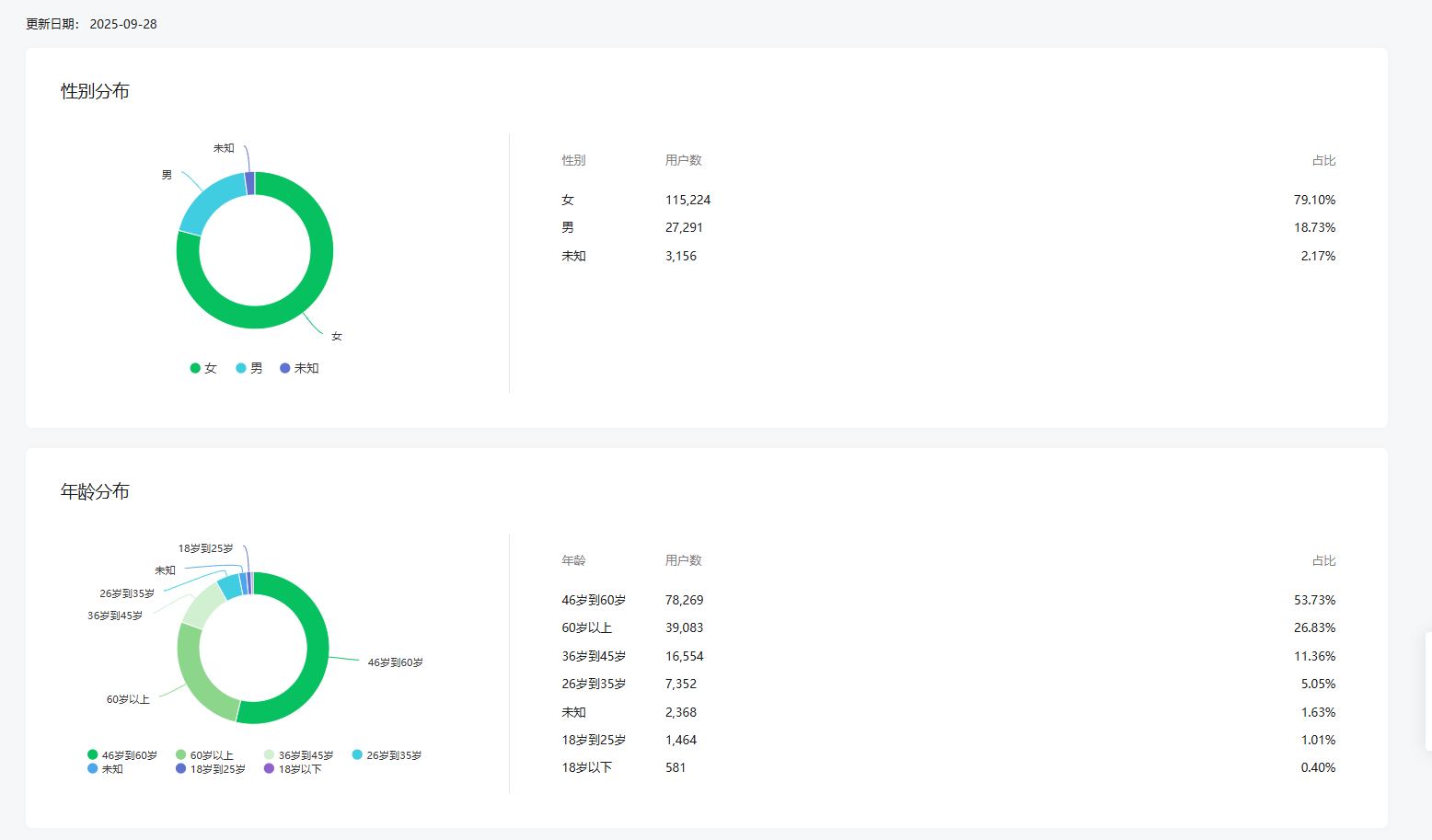Click the 女 row label in gender table
Image resolution: width=1432 pixels, height=840 pixels.
pos(568,200)
